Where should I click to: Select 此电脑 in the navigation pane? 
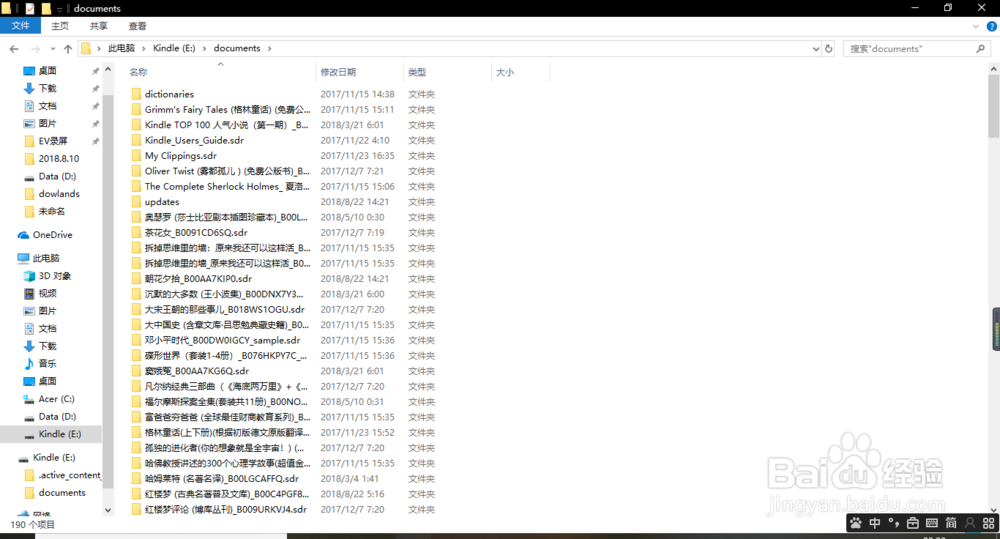[46, 258]
